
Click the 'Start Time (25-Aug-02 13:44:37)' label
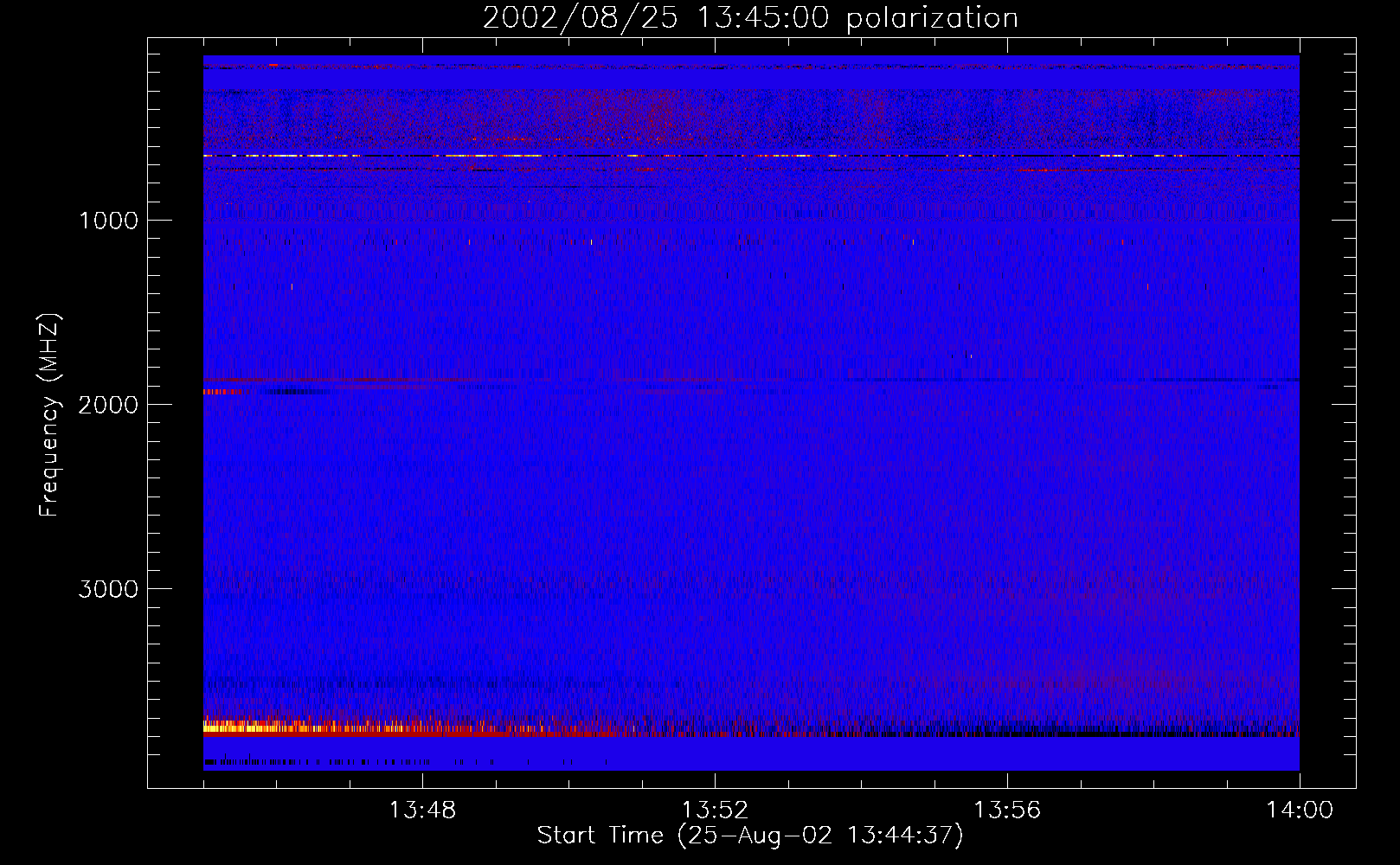pyautogui.click(x=750, y=836)
